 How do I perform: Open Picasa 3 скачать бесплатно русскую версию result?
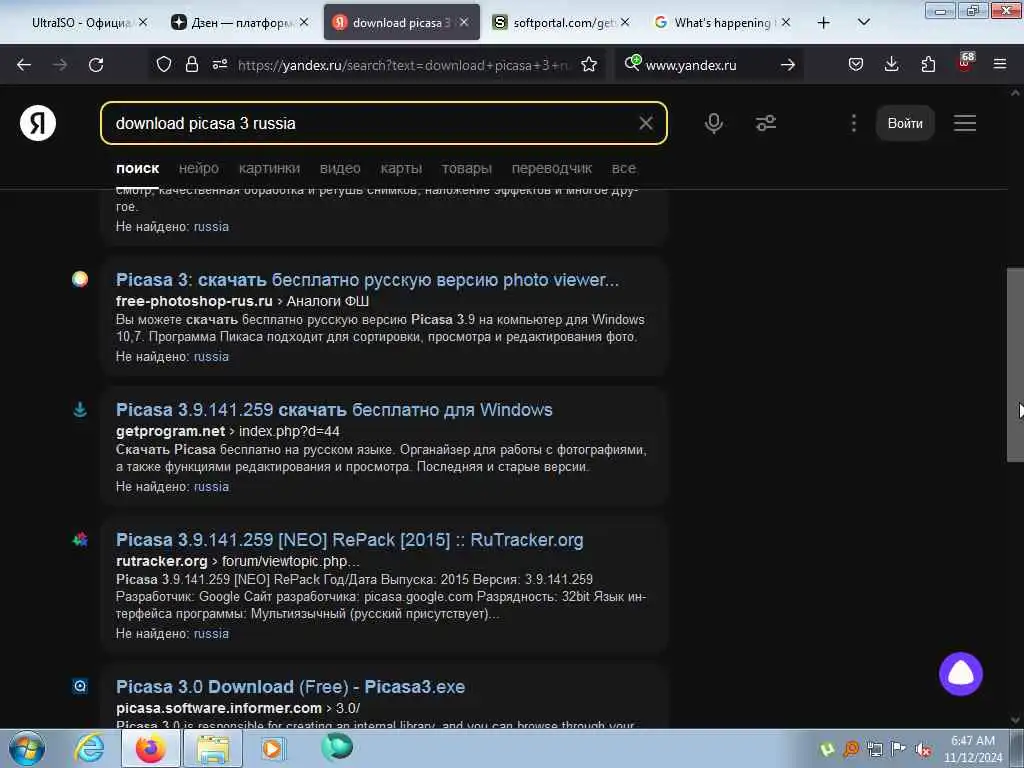click(x=367, y=280)
